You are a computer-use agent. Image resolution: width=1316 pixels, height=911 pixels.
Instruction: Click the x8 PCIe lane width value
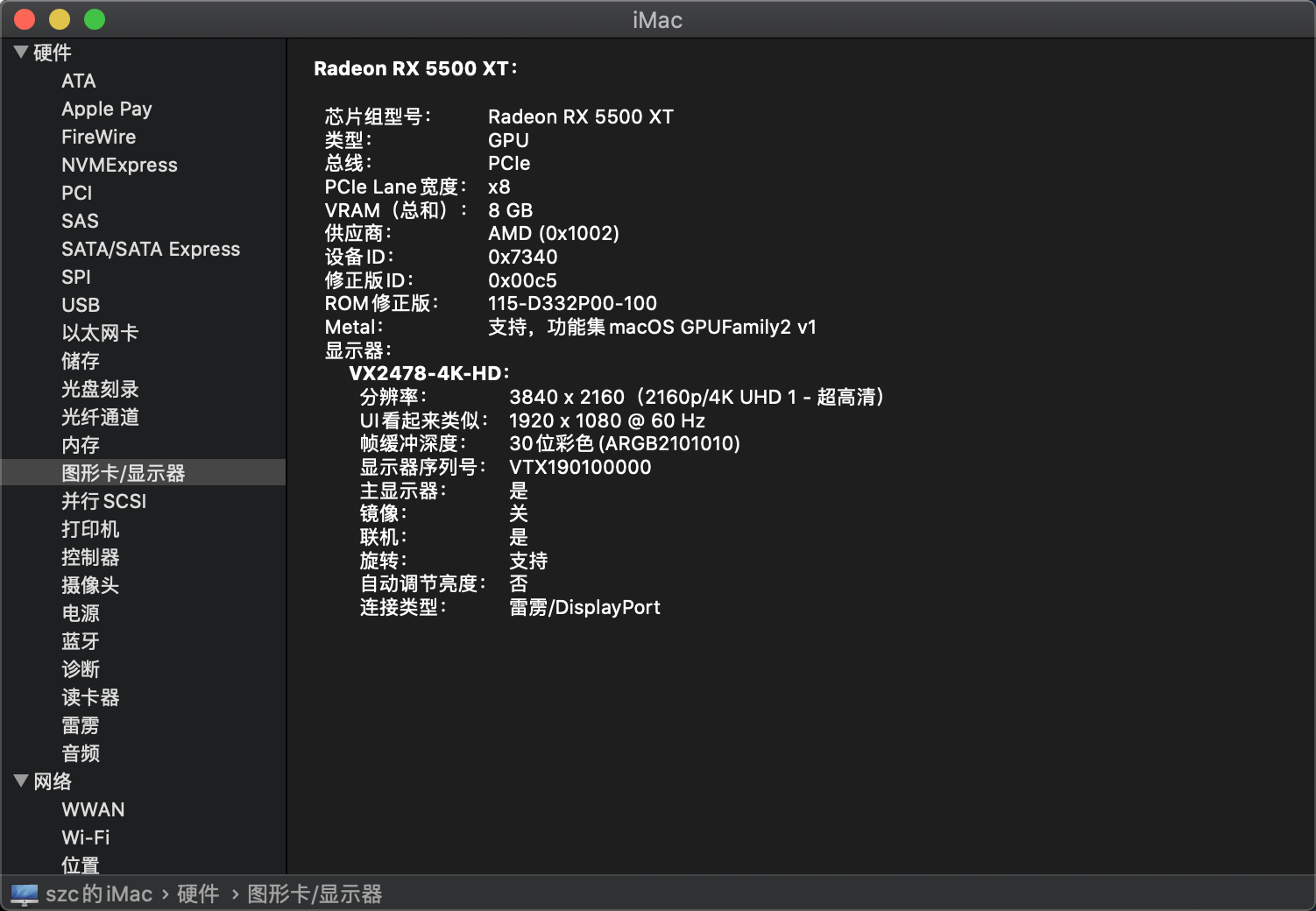(499, 187)
